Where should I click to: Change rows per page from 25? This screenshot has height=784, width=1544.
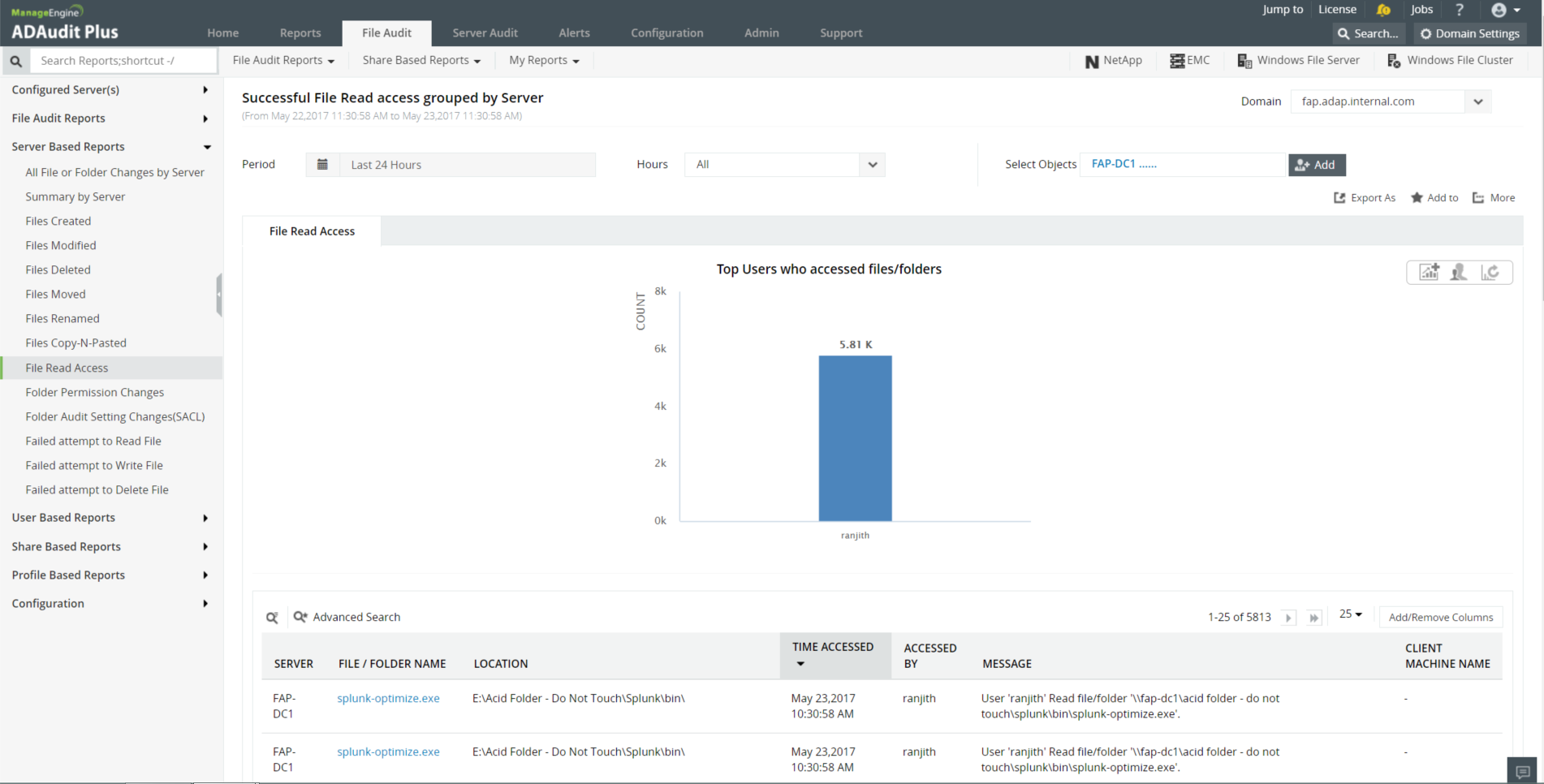[1351, 614]
